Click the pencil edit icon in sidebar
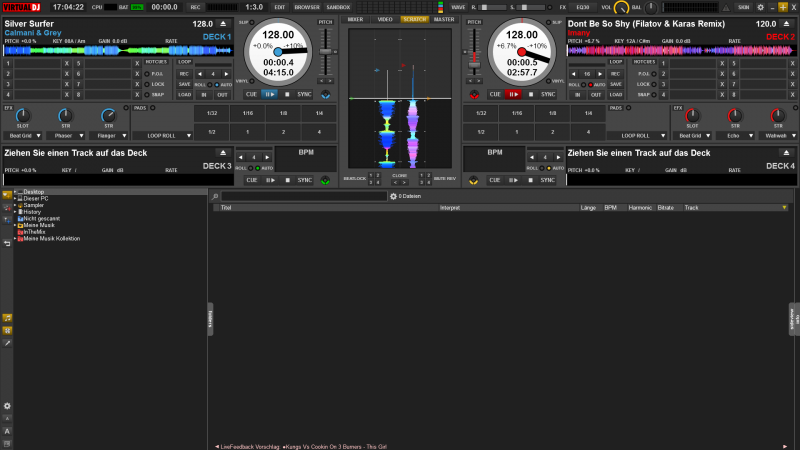This screenshot has width=800, height=450. (7, 343)
